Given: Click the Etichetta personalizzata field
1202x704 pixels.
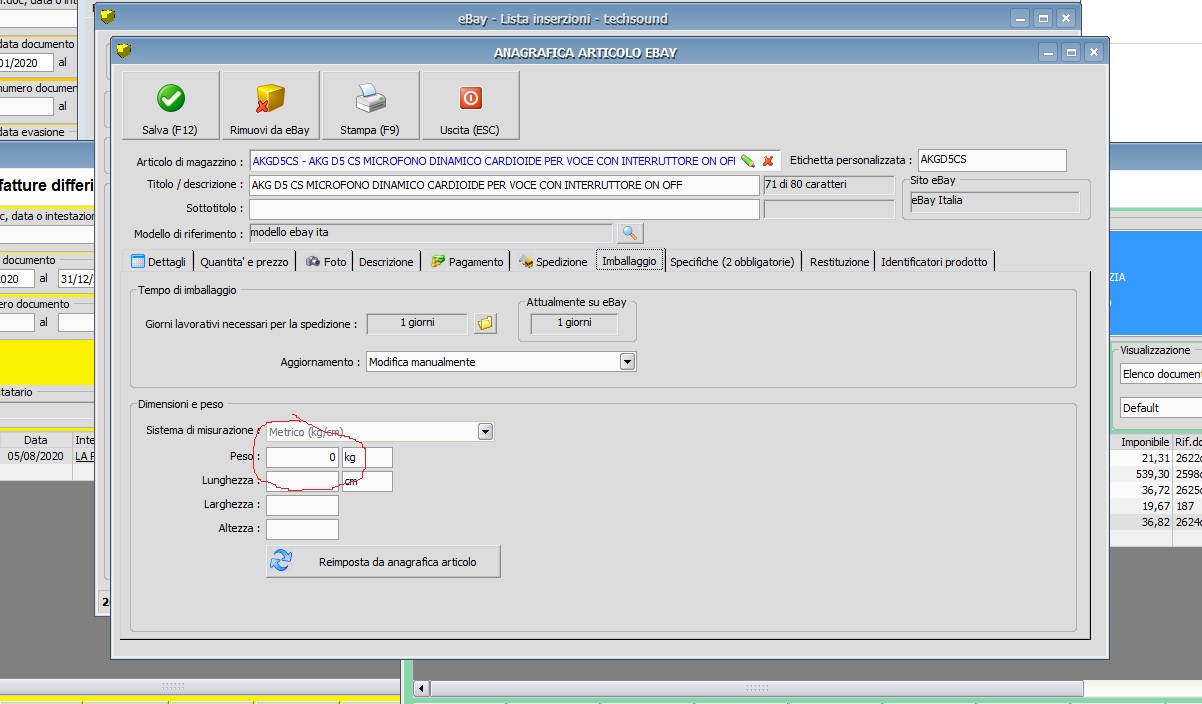Looking at the screenshot, I should (992, 160).
